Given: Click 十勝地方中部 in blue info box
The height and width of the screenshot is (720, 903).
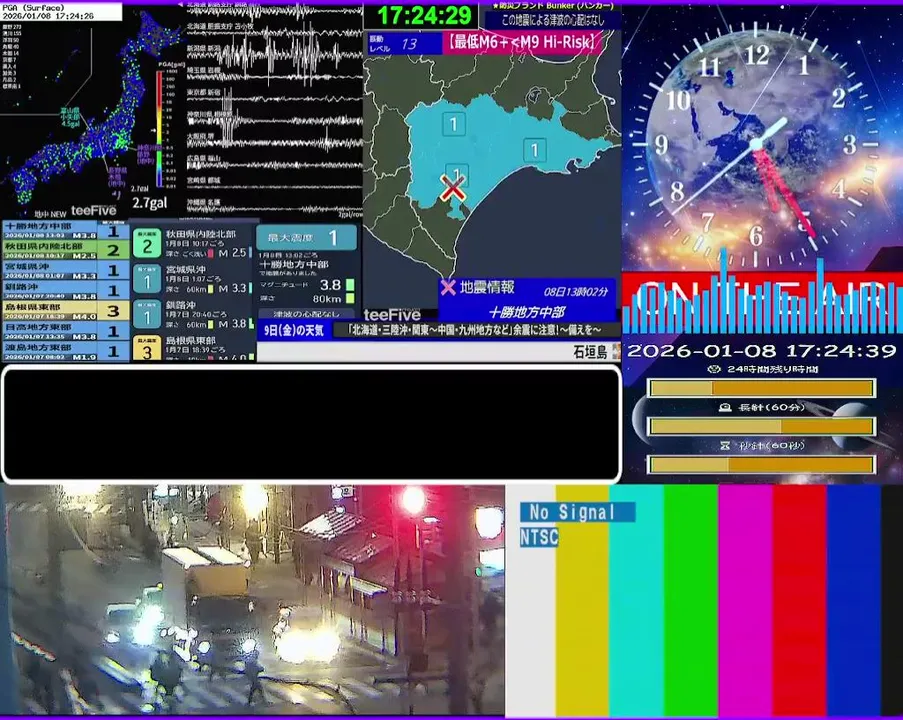Looking at the screenshot, I should pos(526,312).
